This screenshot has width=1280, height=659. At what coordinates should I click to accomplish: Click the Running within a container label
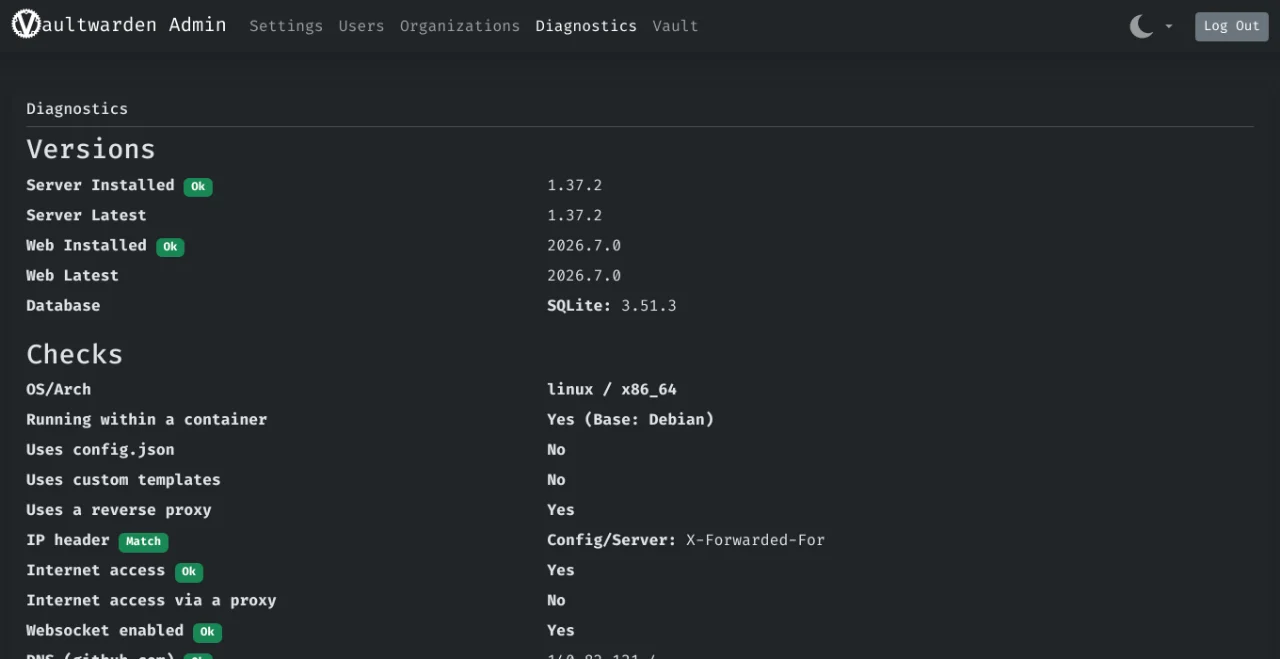coord(146,419)
